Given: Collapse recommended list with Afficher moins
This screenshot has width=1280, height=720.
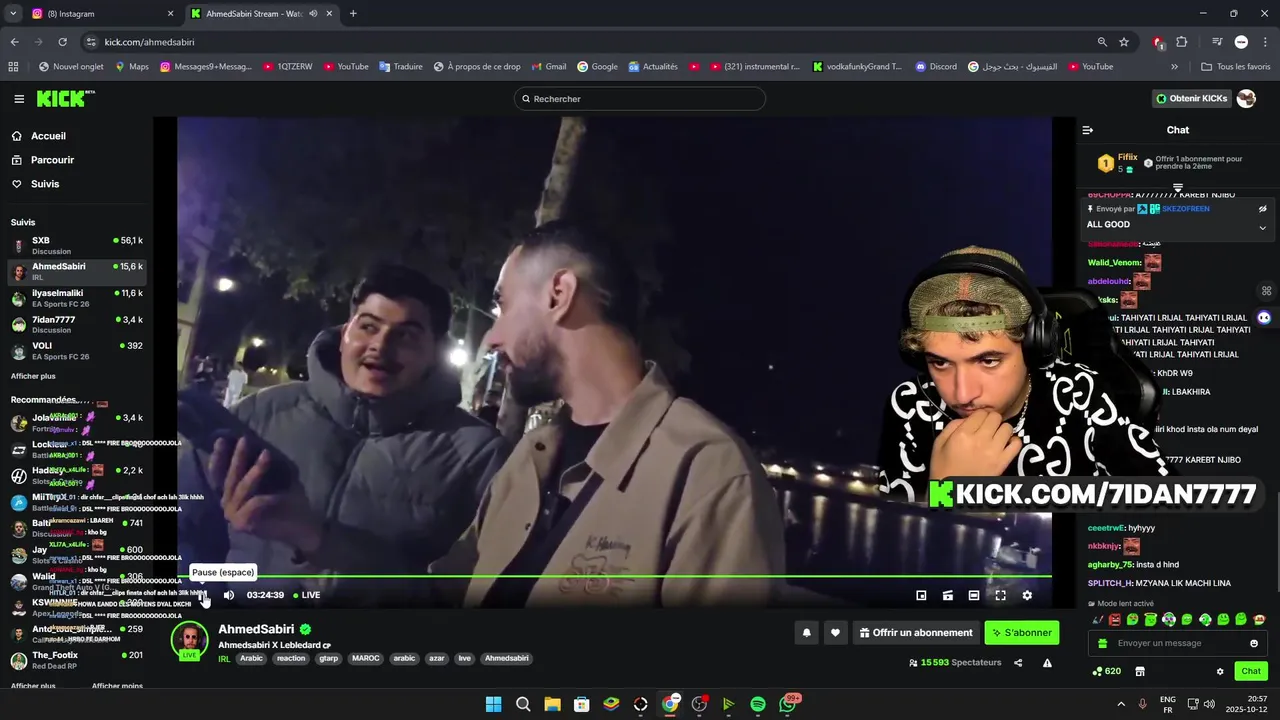Looking at the screenshot, I should click(117, 686).
